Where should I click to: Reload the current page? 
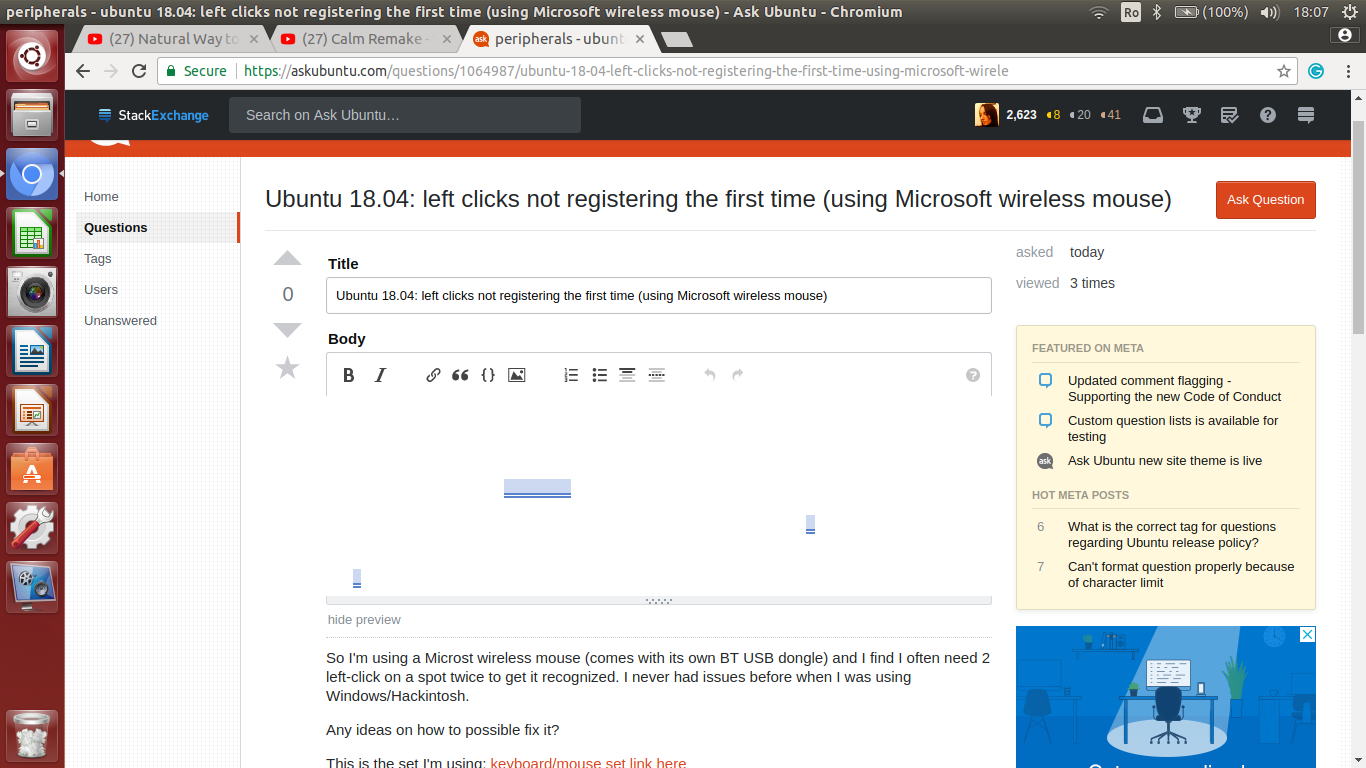pyautogui.click(x=139, y=71)
